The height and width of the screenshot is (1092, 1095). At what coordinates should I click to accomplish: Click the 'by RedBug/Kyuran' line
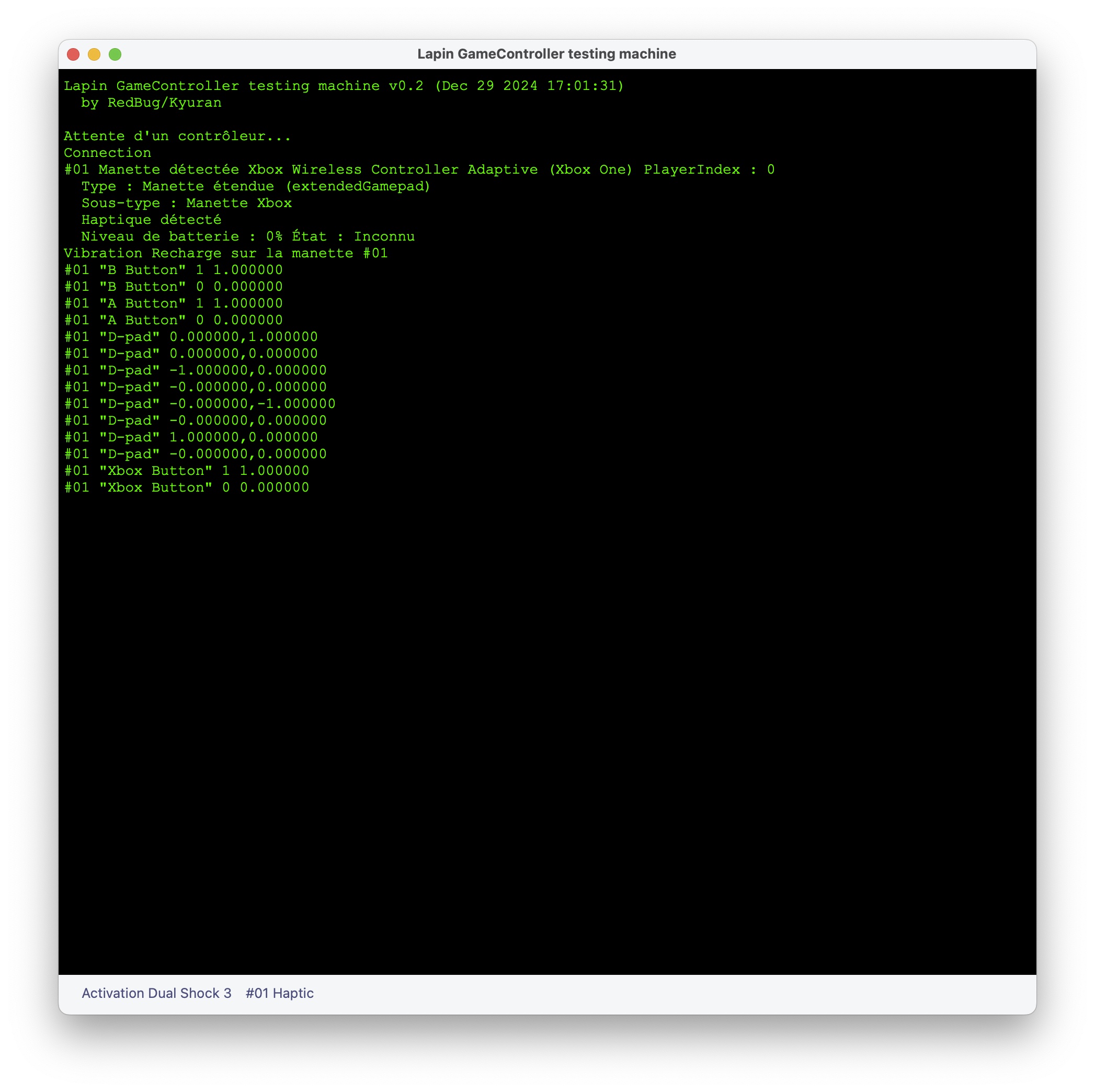pos(151,103)
